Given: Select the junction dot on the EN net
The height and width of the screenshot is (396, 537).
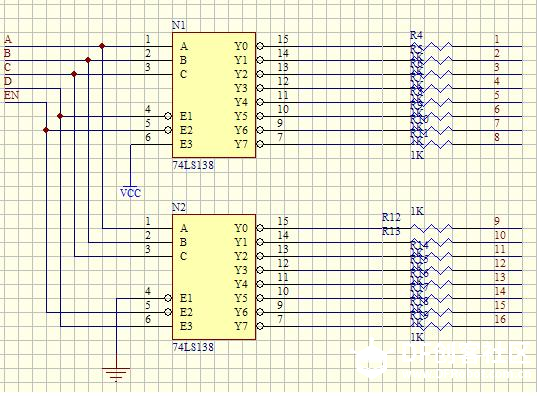Looking at the screenshot, I should pyautogui.click(x=46, y=130).
